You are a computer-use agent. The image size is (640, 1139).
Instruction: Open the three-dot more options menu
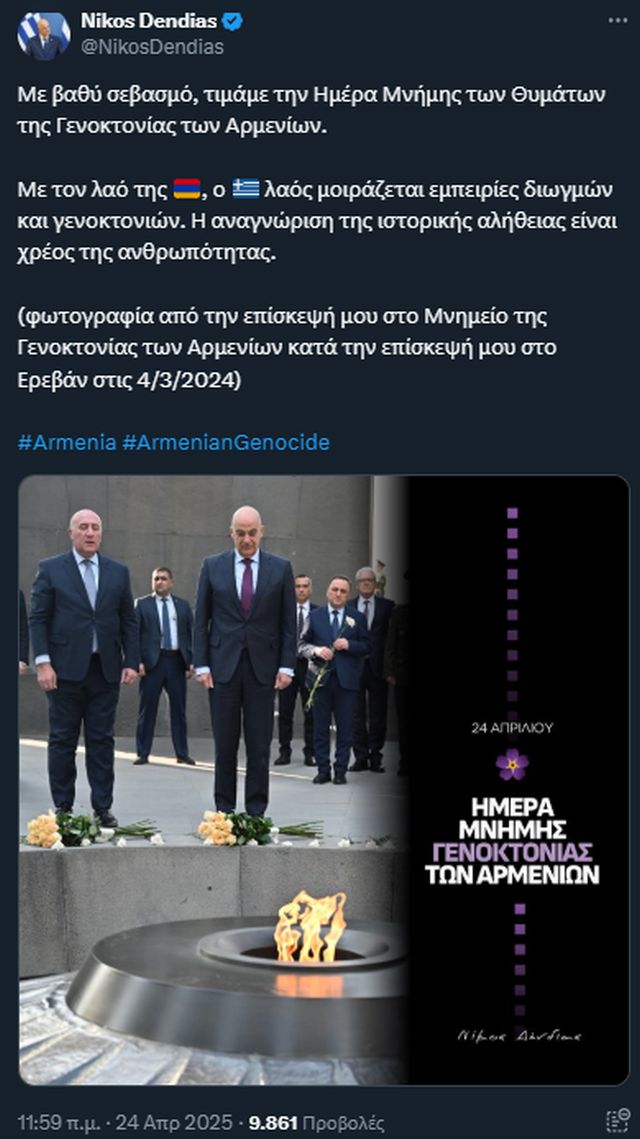click(618, 21)
